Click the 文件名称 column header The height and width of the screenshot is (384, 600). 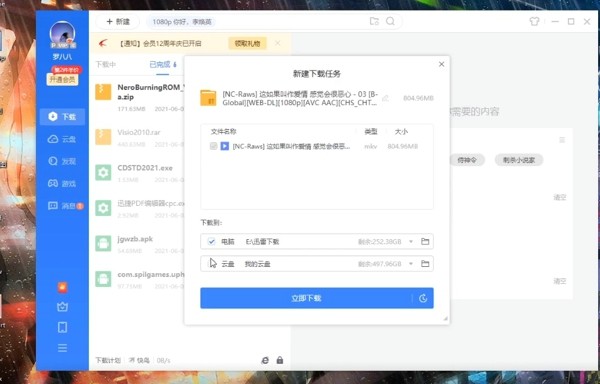point(223,132)
